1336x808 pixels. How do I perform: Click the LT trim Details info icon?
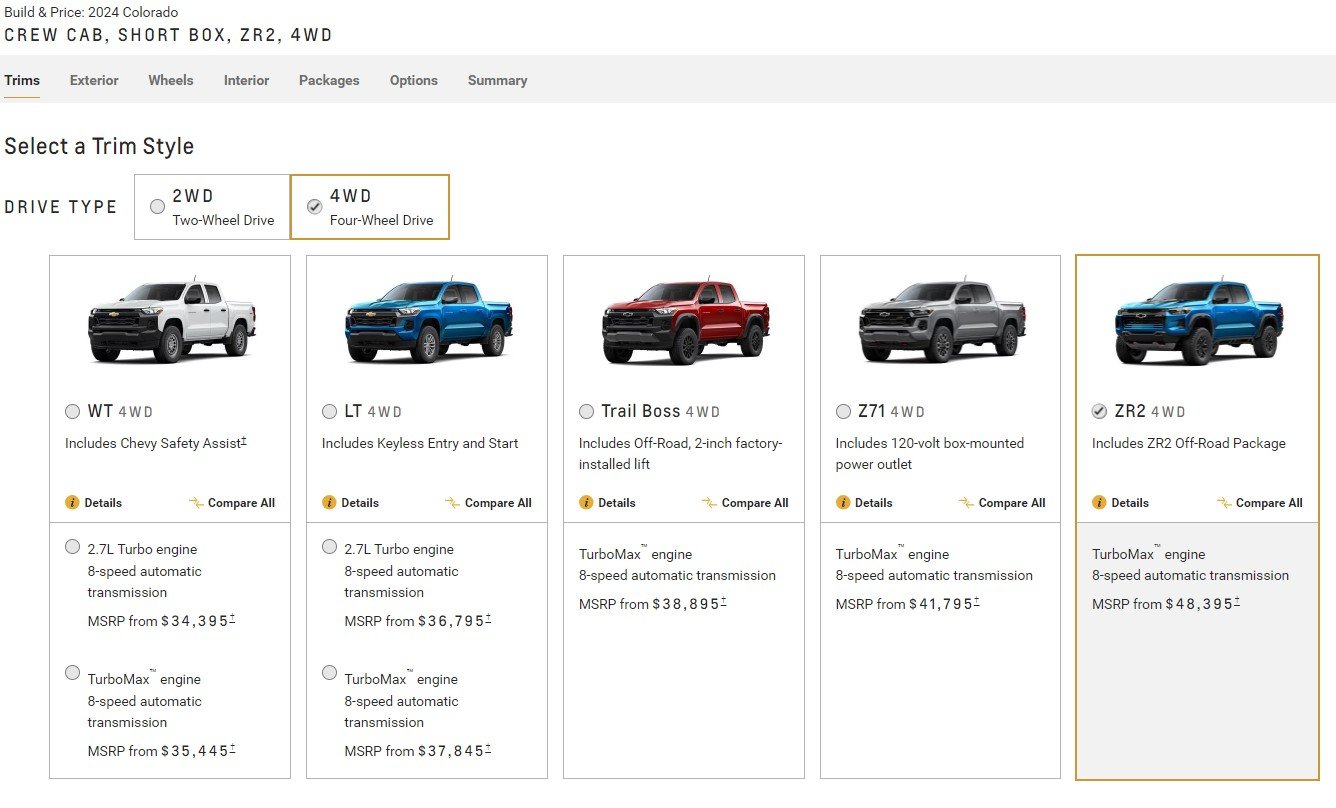pyautogui.click(x=329, y=503)
